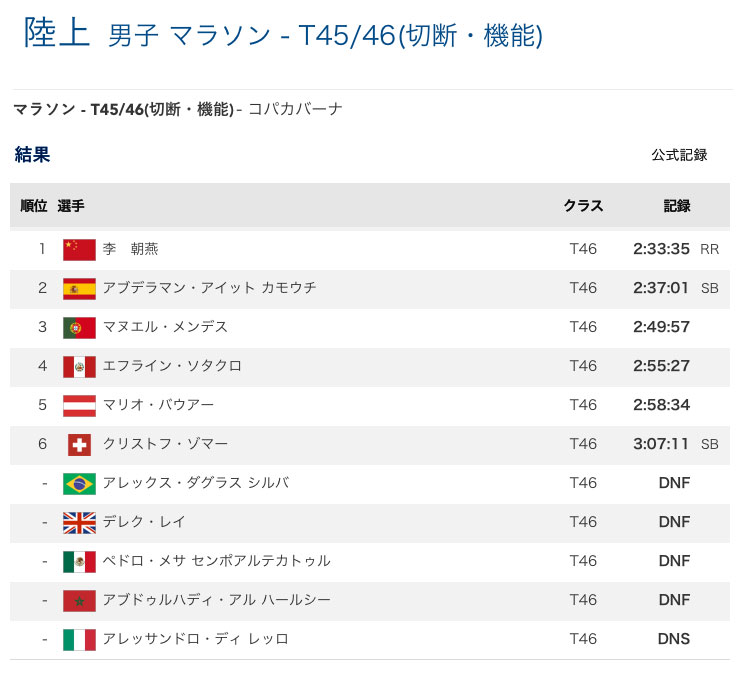Click the クラス column header
Image resolution: width=751 pixels, height=674 pixels.
pos(583,206)
